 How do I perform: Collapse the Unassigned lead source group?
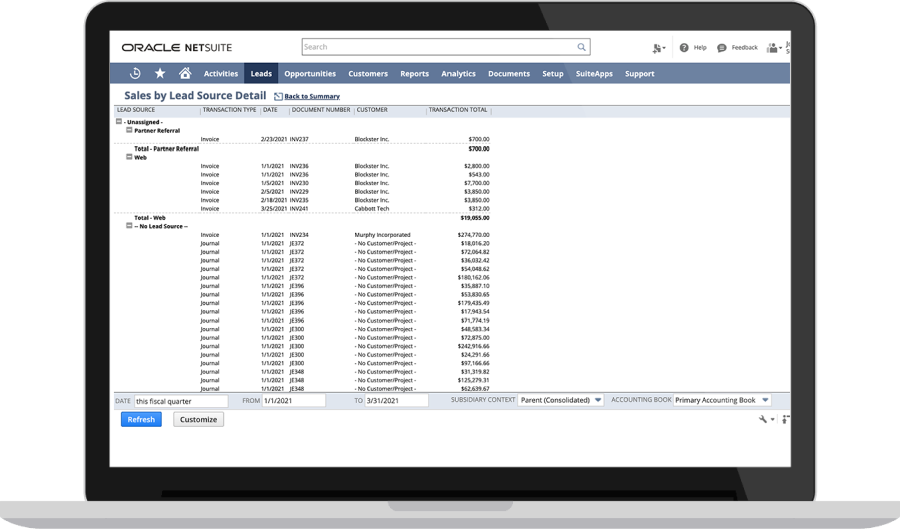click(119, 122)
